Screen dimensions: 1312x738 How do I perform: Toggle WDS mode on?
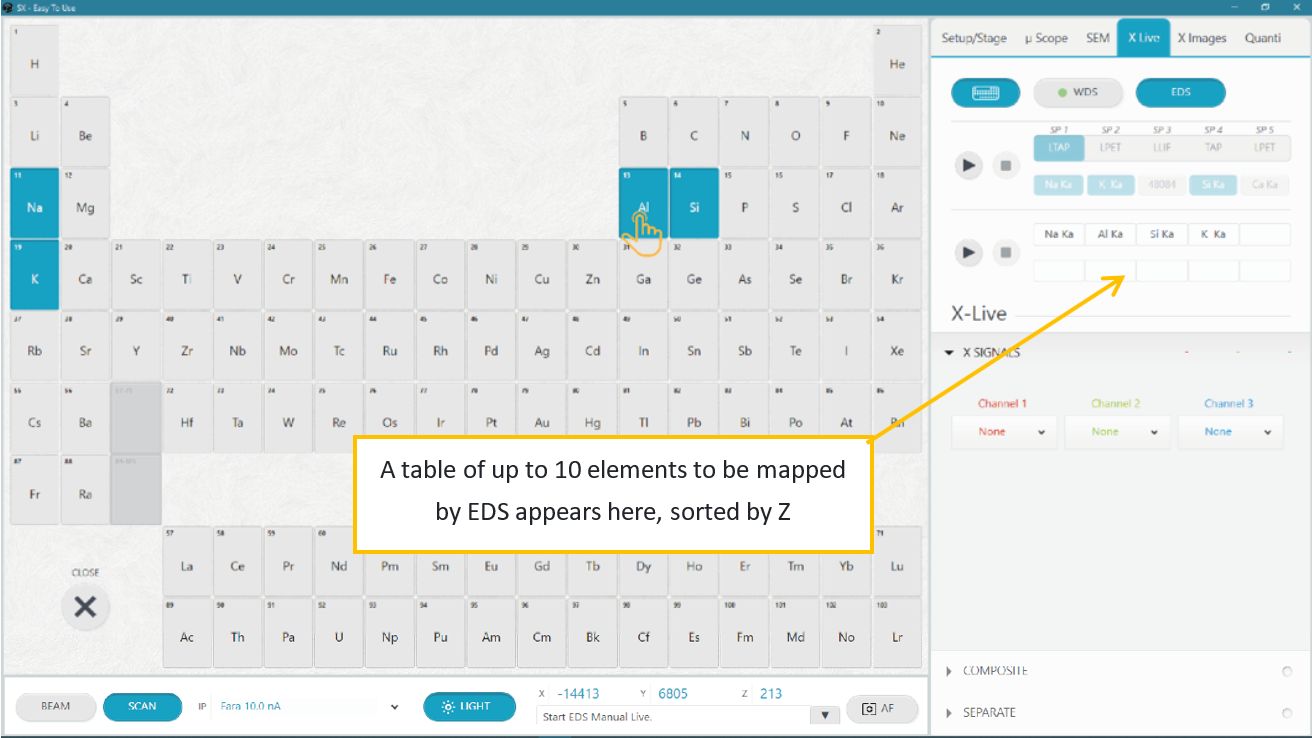(x=1078, y=93)
